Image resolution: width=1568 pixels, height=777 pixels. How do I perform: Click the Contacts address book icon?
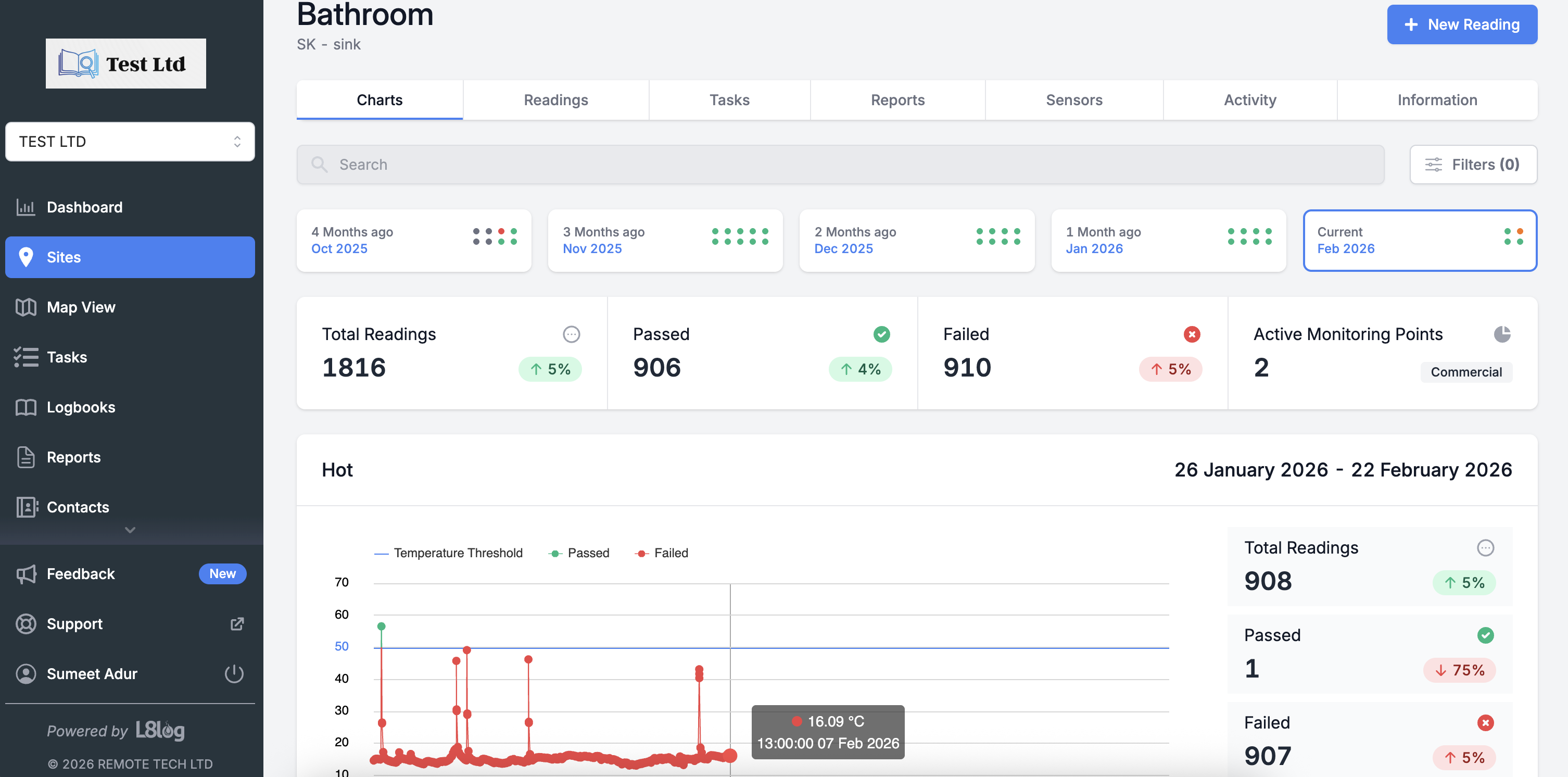pos(27,507)
